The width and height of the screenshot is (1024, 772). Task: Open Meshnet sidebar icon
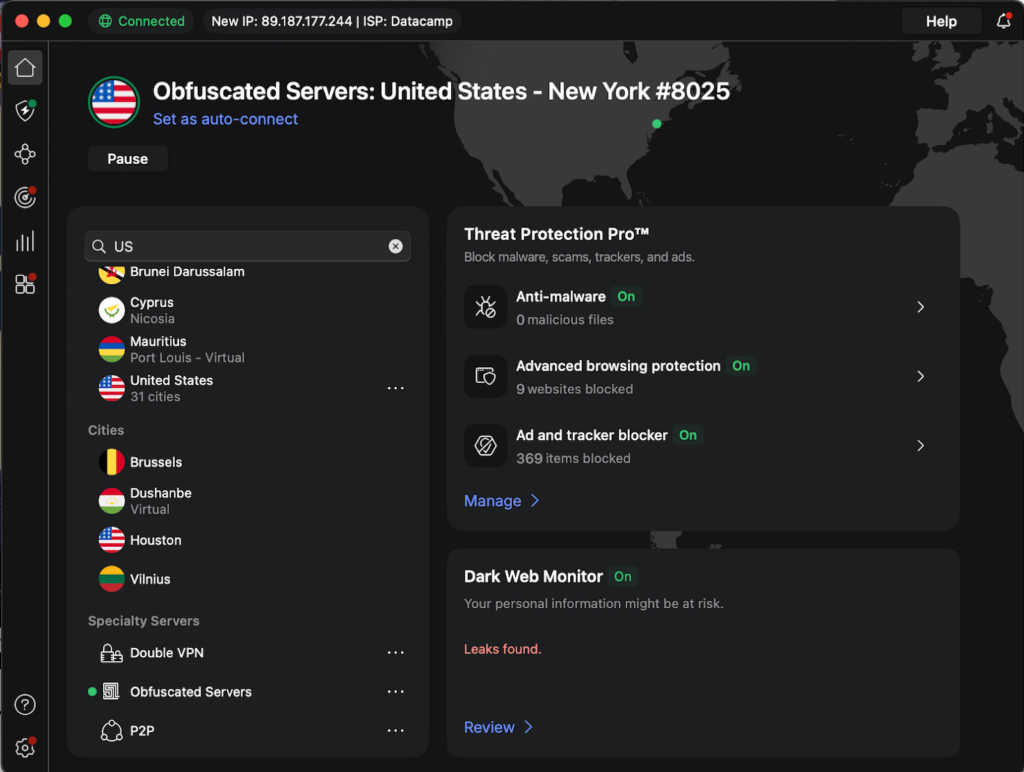(x=25, y=154)
